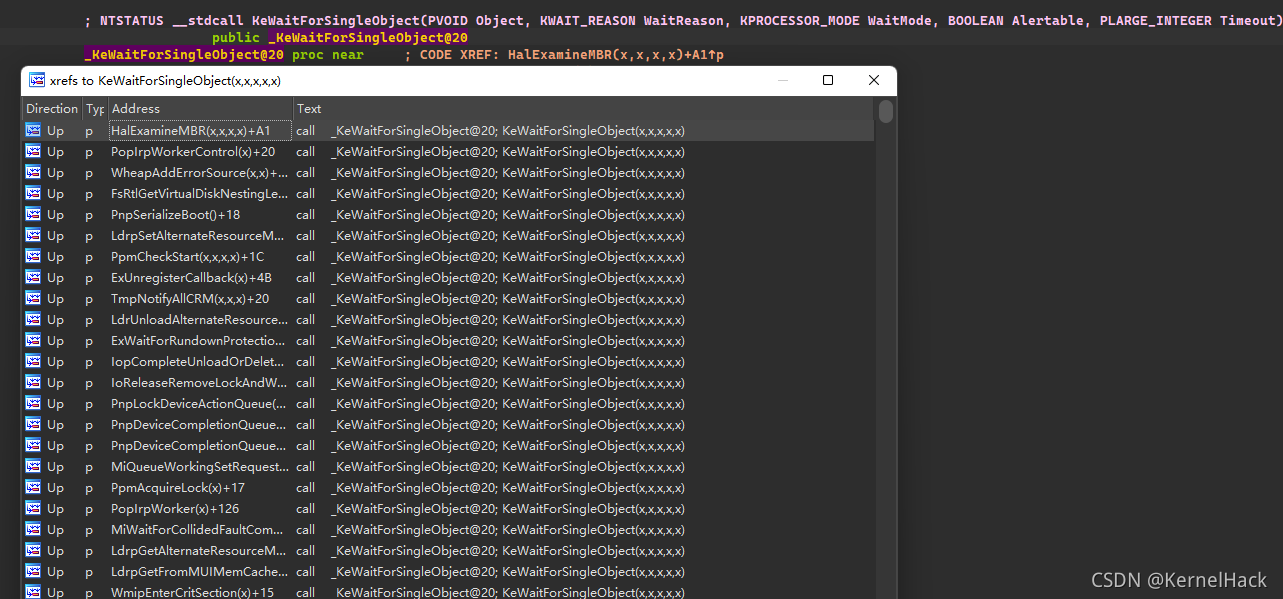The height and width of the screenshot is (599, 1283).
Task: Sort by the Text column header
Action: point(583,108)
